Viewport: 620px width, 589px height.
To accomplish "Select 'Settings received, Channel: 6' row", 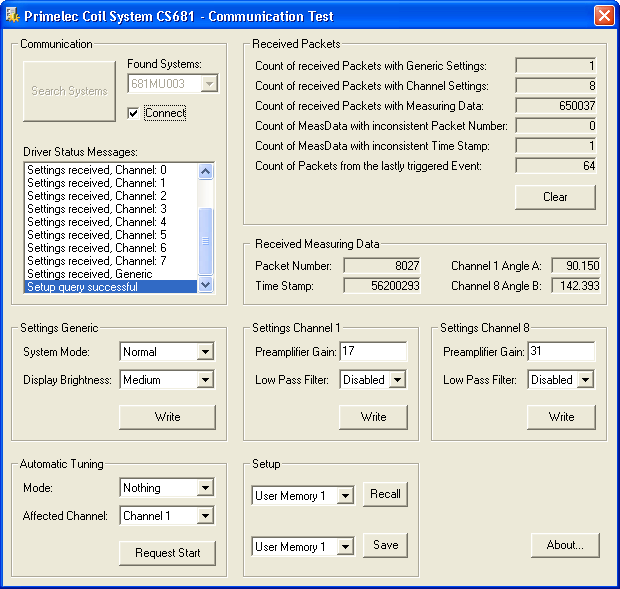I will click(111, 248).
